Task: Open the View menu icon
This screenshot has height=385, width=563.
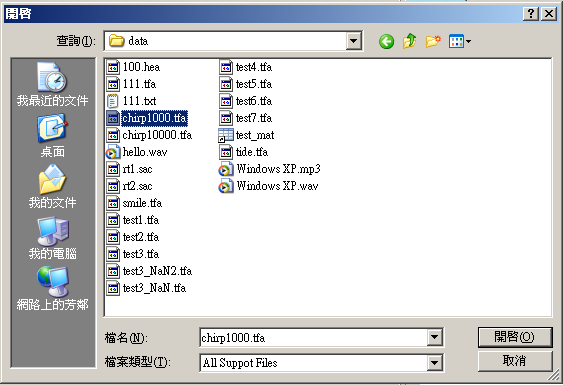Action: [460, 41]
